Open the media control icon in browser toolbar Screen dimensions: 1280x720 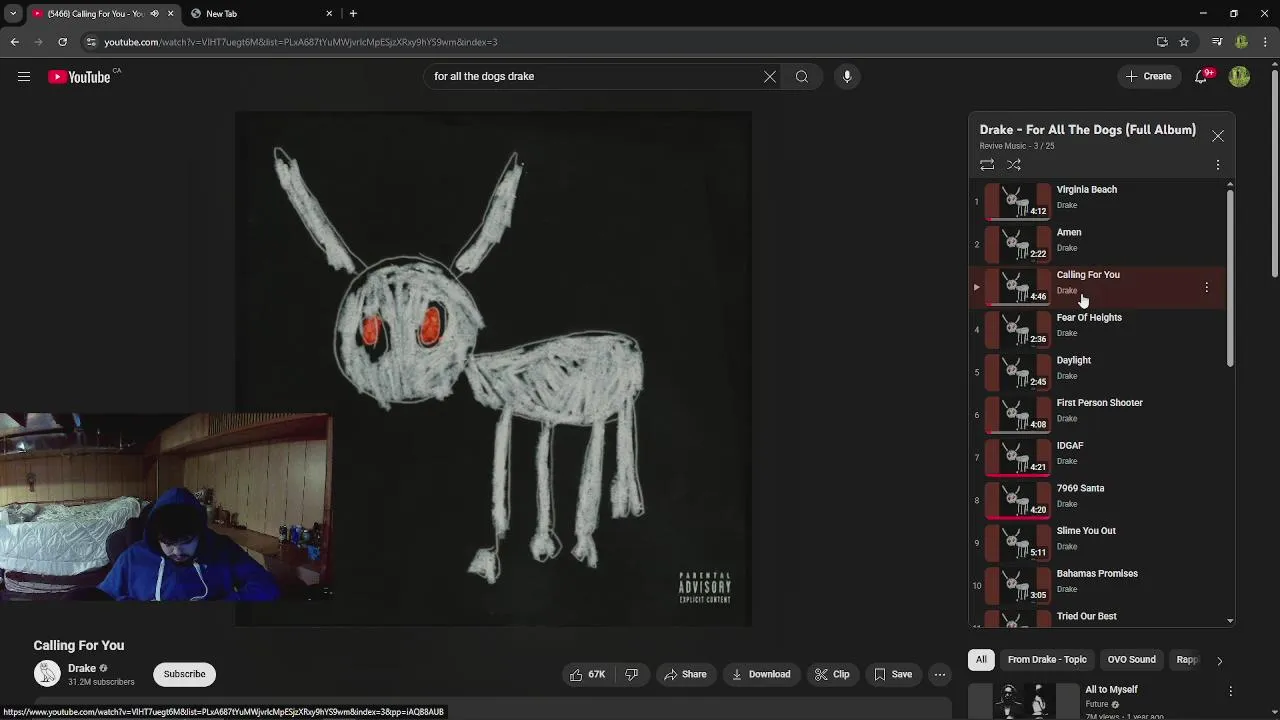1217,42
